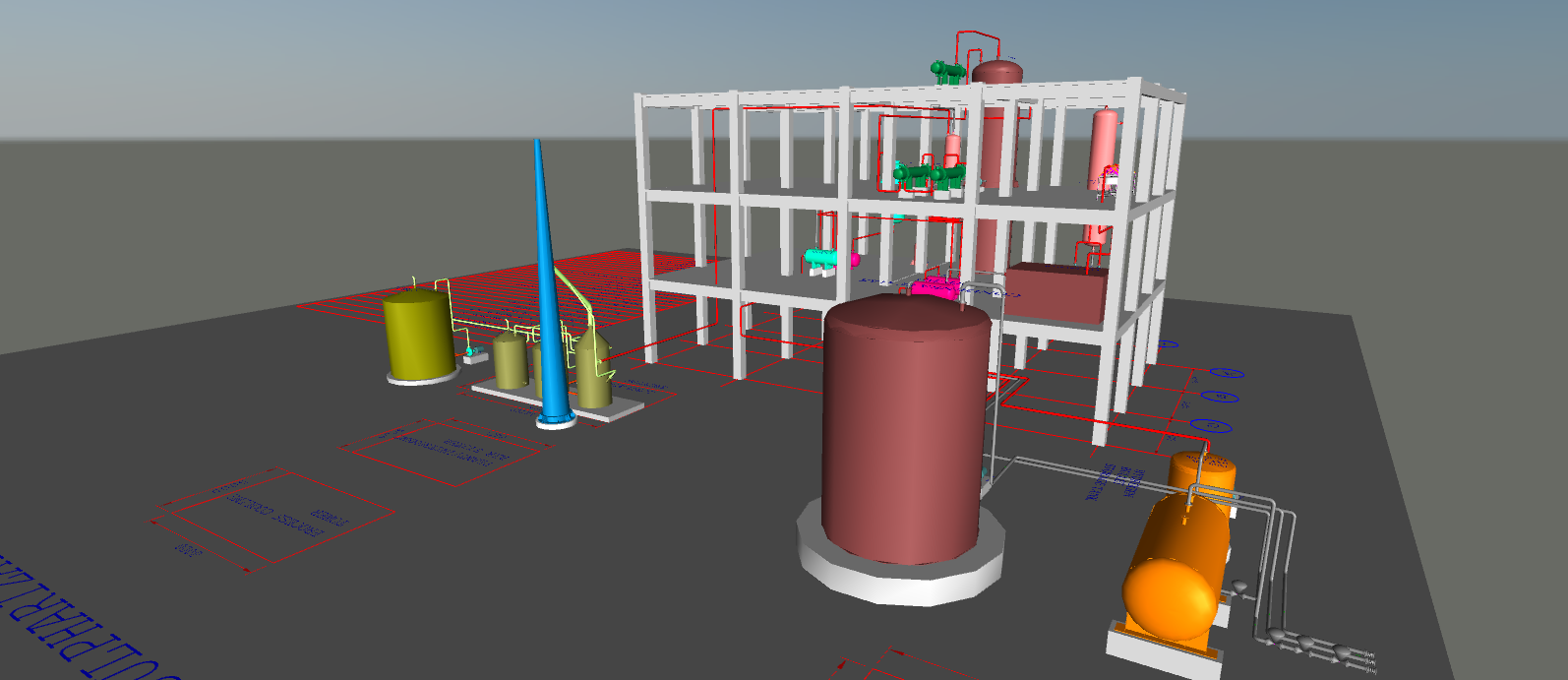
Task: Select the small olive vessel left of blue stack
Action: (x=510, y=362)
